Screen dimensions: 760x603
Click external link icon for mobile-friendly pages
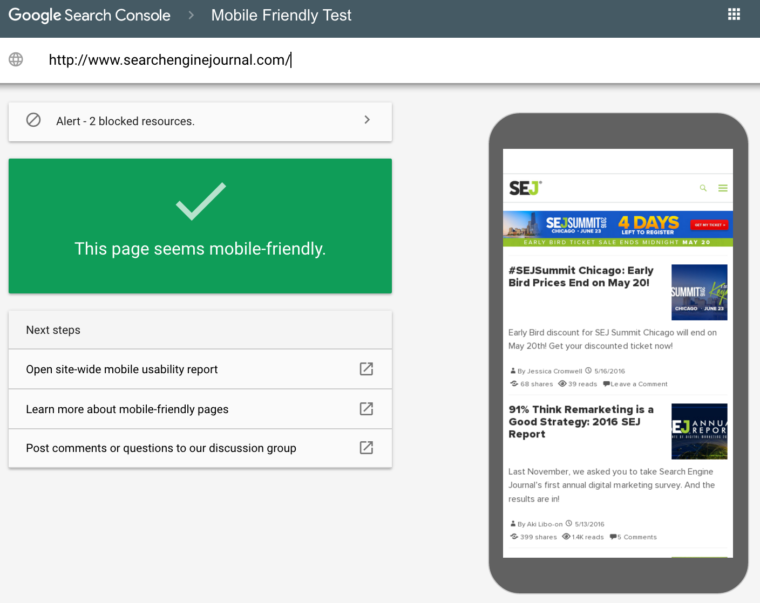coord(366,409)
